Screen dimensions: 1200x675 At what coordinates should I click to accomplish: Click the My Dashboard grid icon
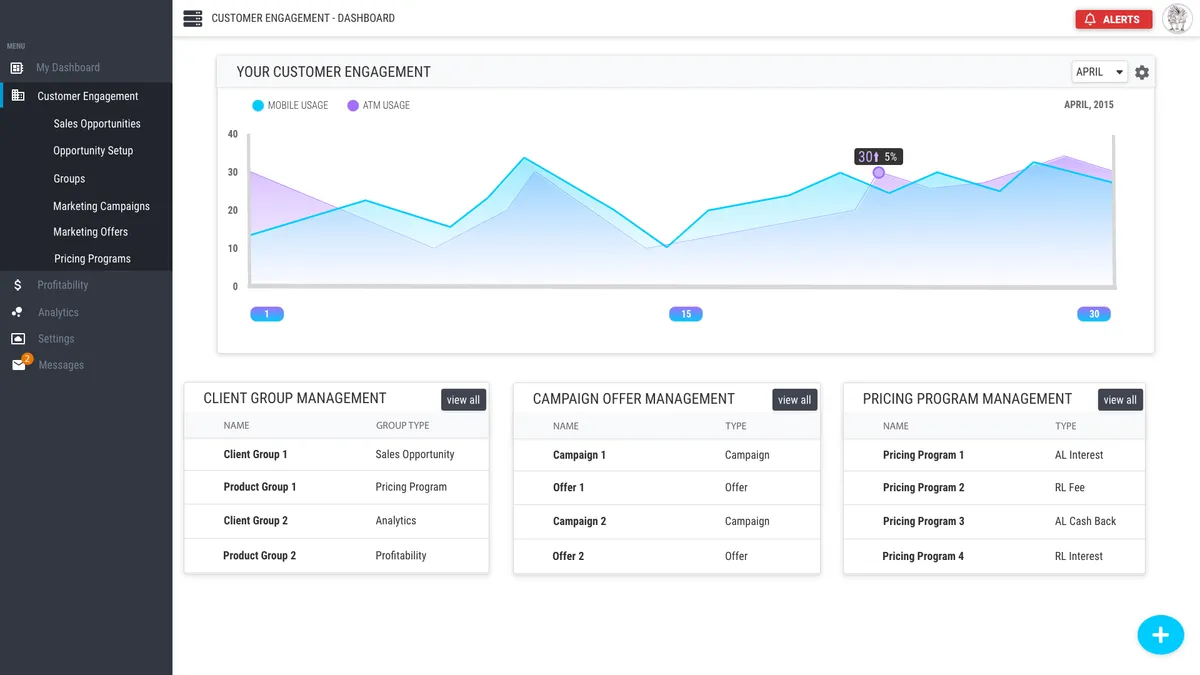[x=14, y=67]
